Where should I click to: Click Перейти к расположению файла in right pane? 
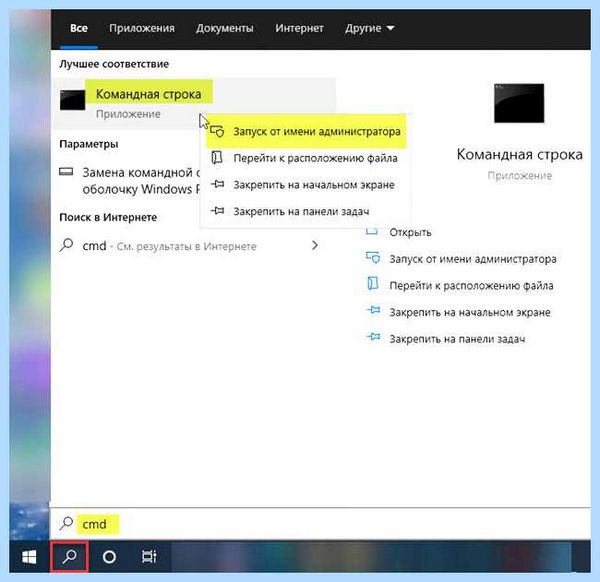pos(471,286)
